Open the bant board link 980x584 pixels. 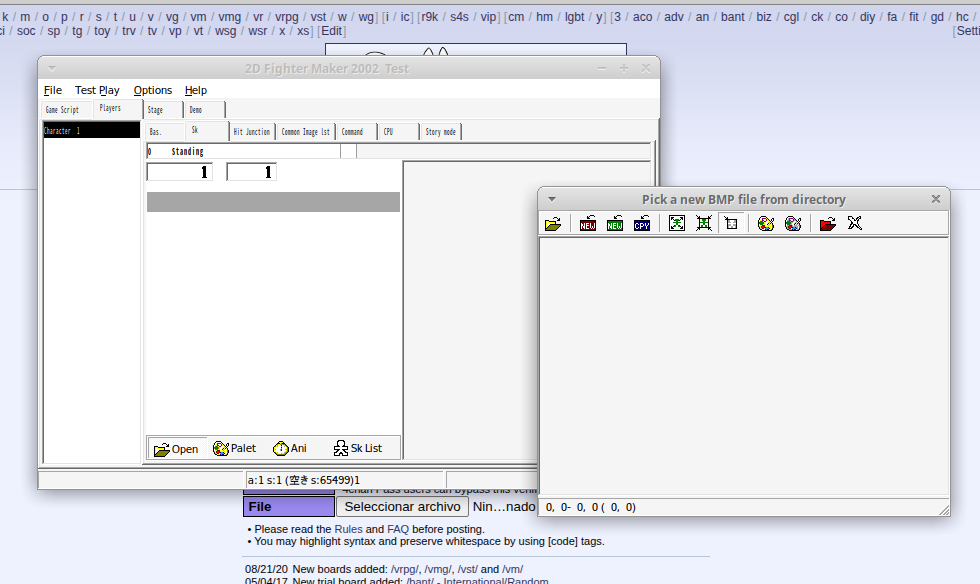click(732, 17)
